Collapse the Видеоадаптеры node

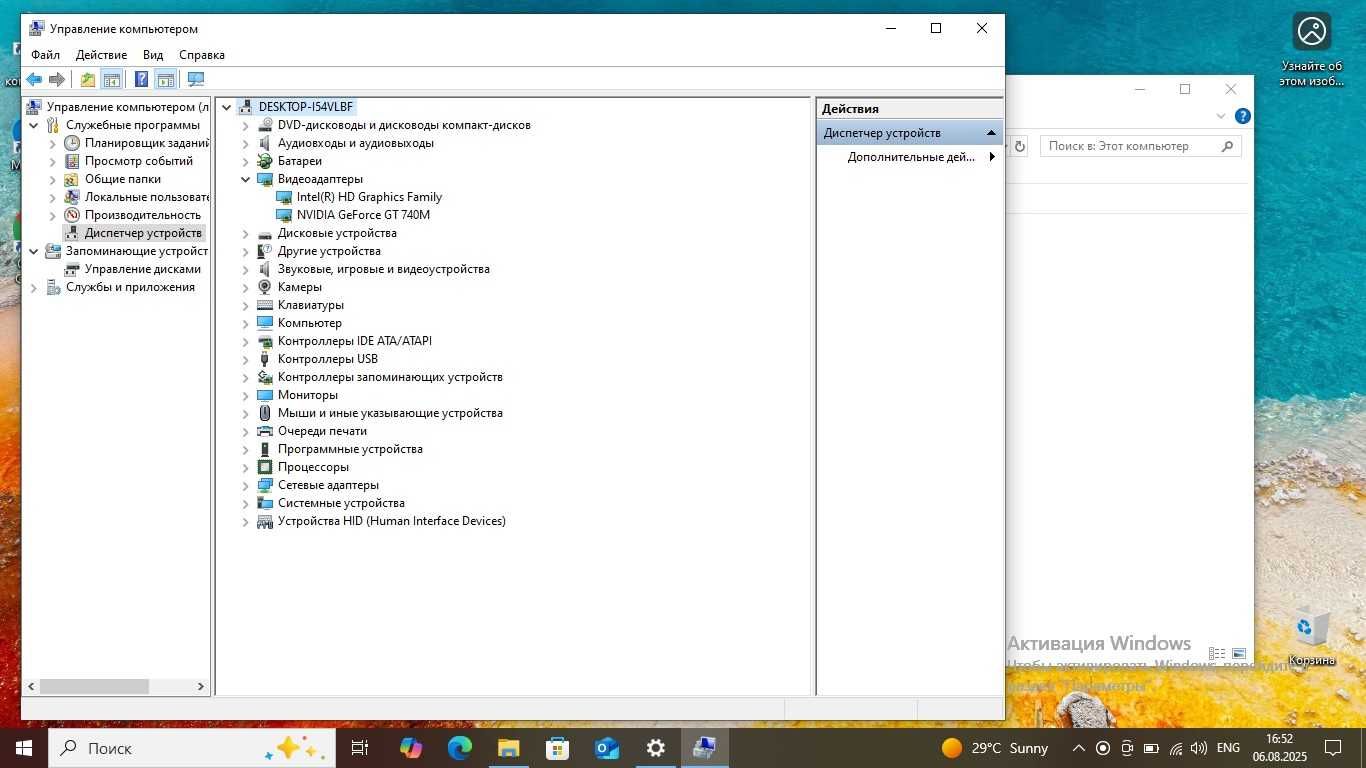coord(246,179)
